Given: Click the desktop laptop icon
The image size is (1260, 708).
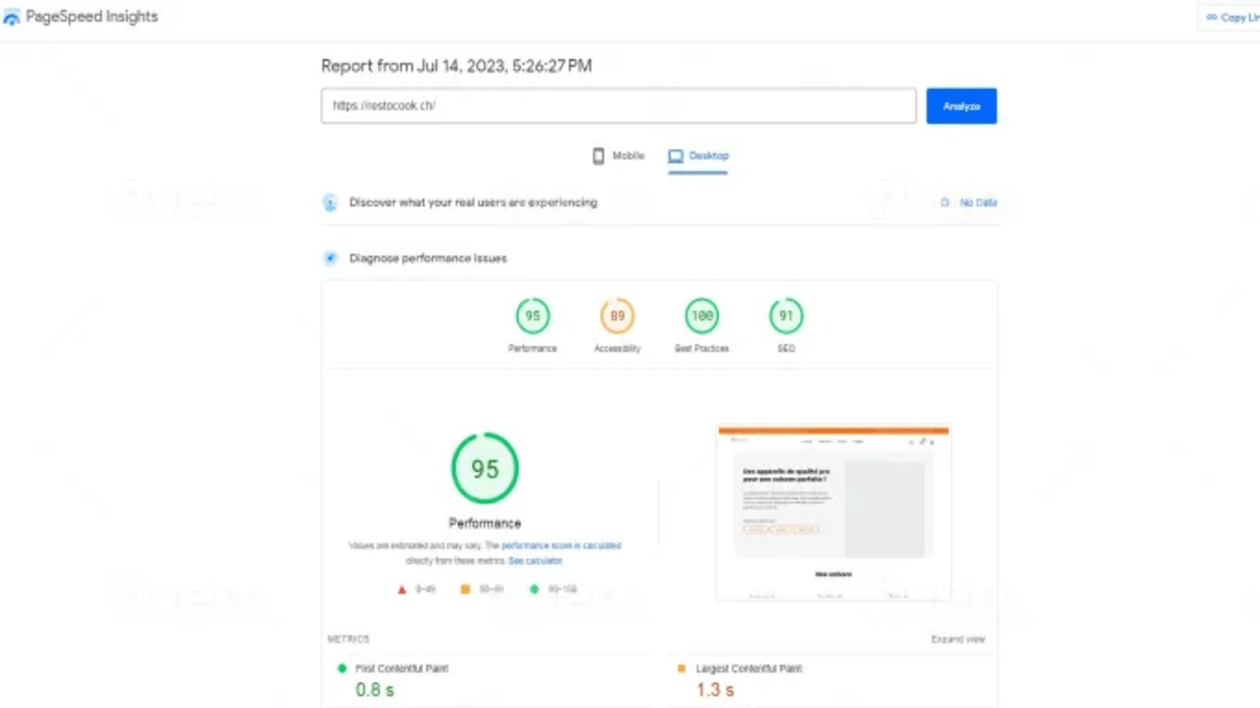Looking at the screenshot, I should (676, 156).
